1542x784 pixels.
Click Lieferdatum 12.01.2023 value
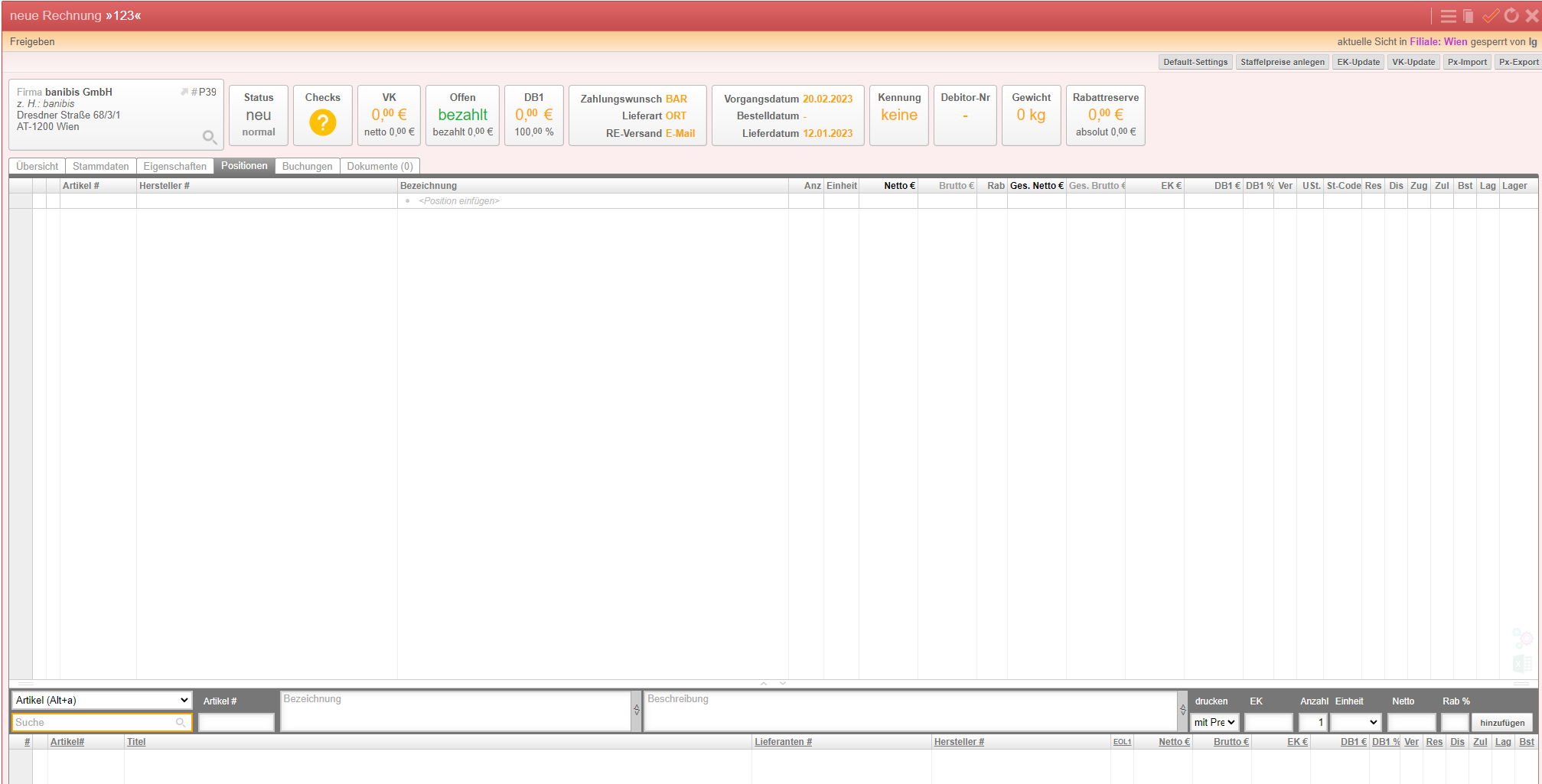pos(827,133)
